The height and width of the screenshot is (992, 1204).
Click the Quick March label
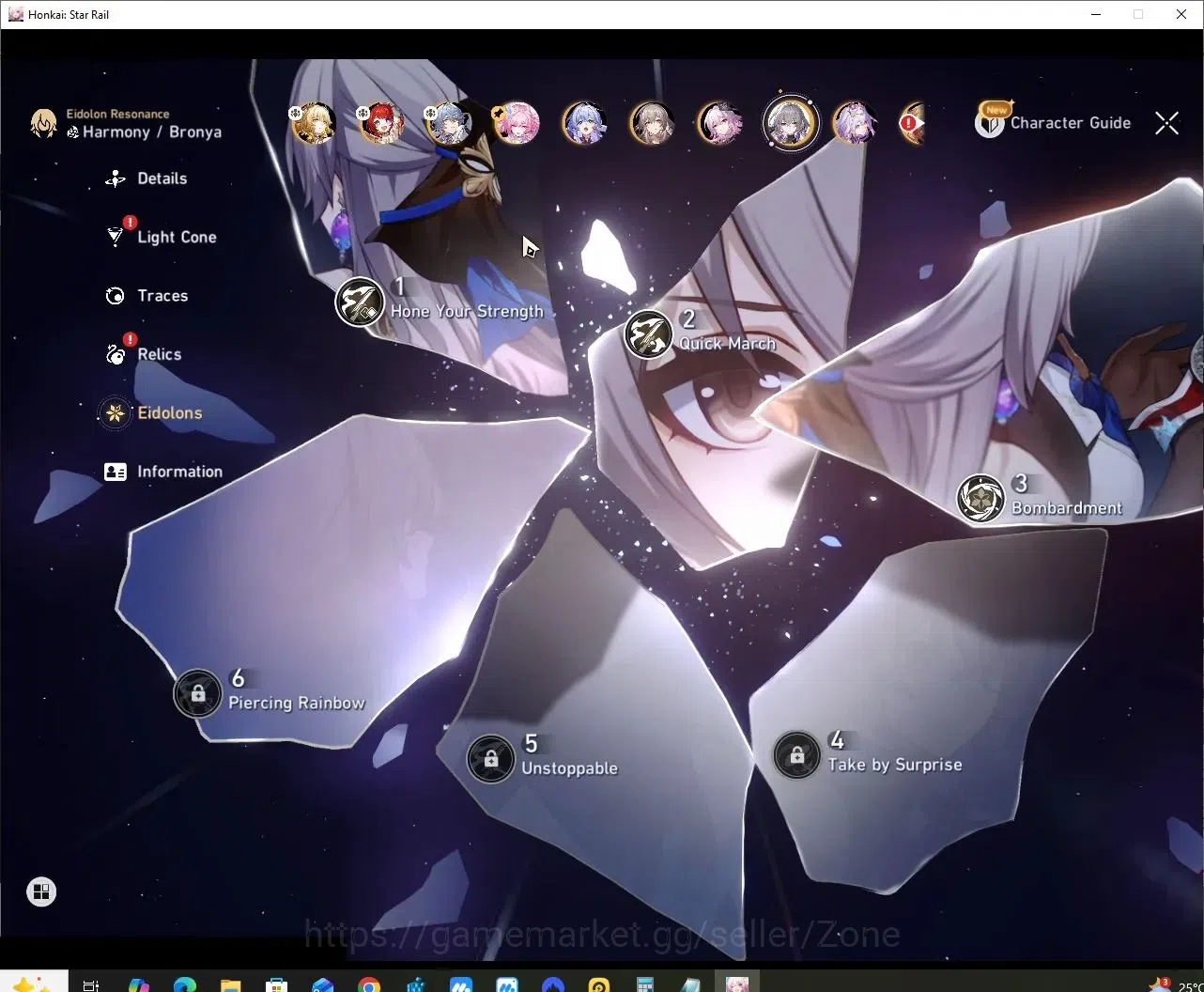[x=728, y=344]
